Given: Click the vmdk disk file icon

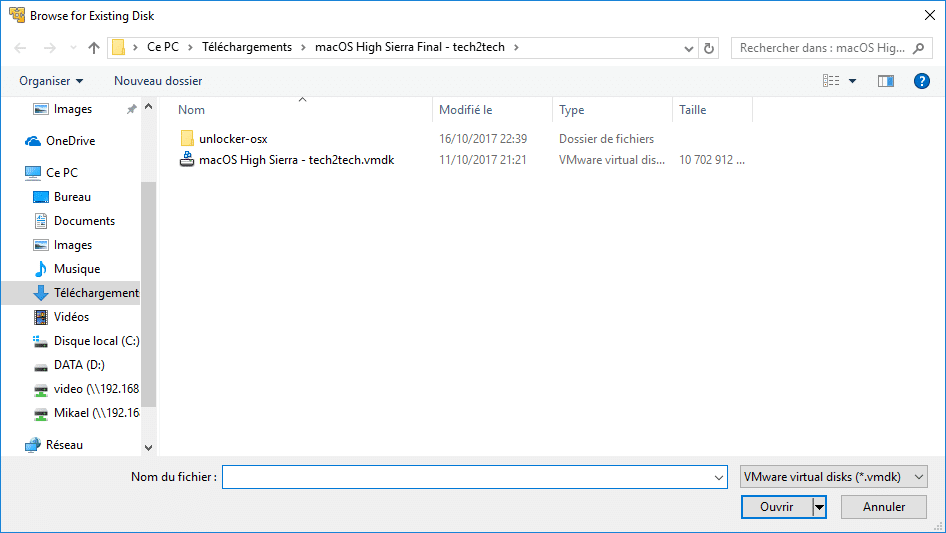Looking at the screenshot, I should 187,159.
